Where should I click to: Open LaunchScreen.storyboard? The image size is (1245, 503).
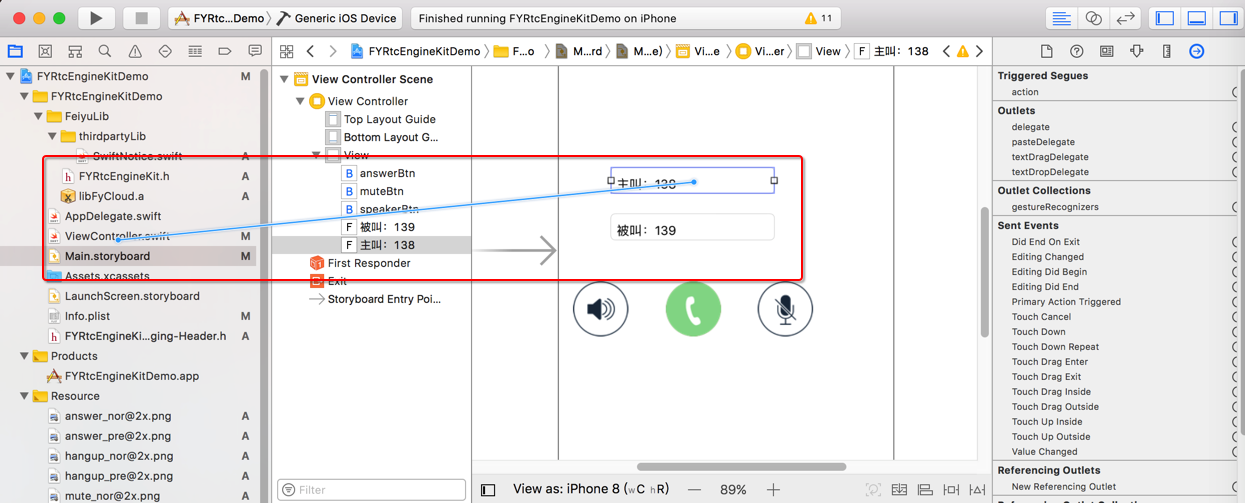[132, 296]
